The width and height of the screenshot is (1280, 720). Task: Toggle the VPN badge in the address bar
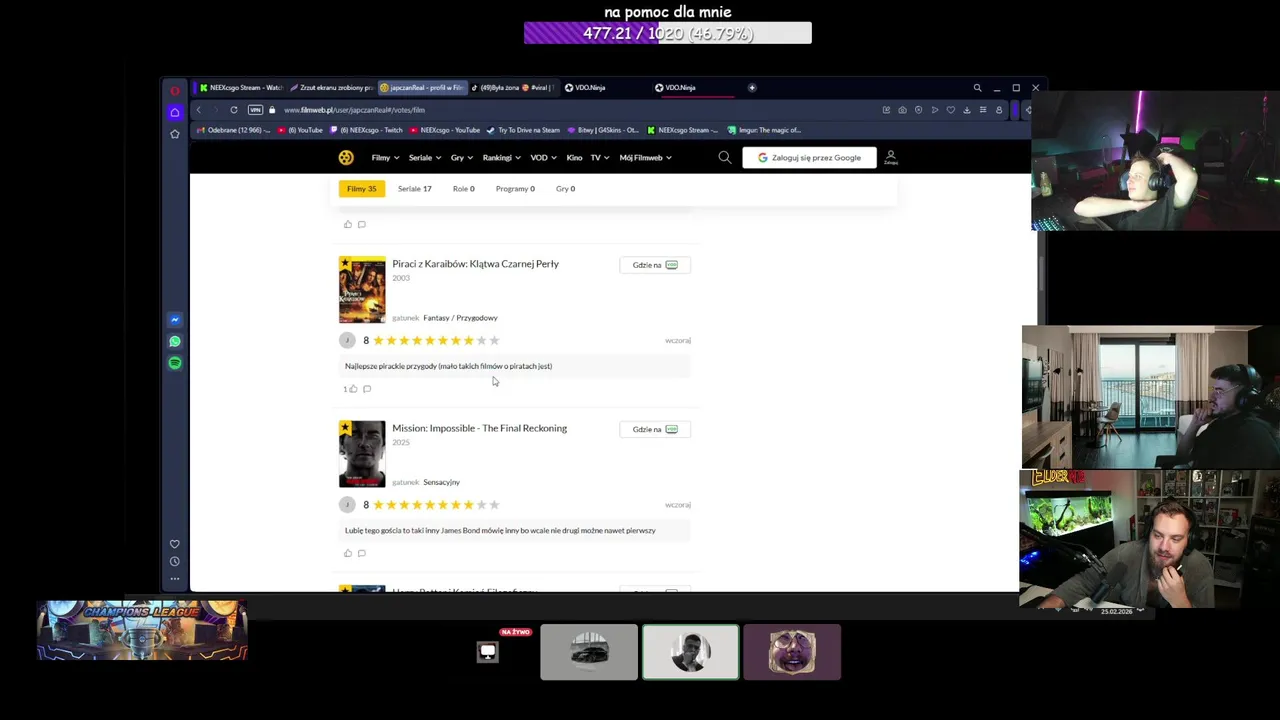pyautogui.click(x=255, y=110)
